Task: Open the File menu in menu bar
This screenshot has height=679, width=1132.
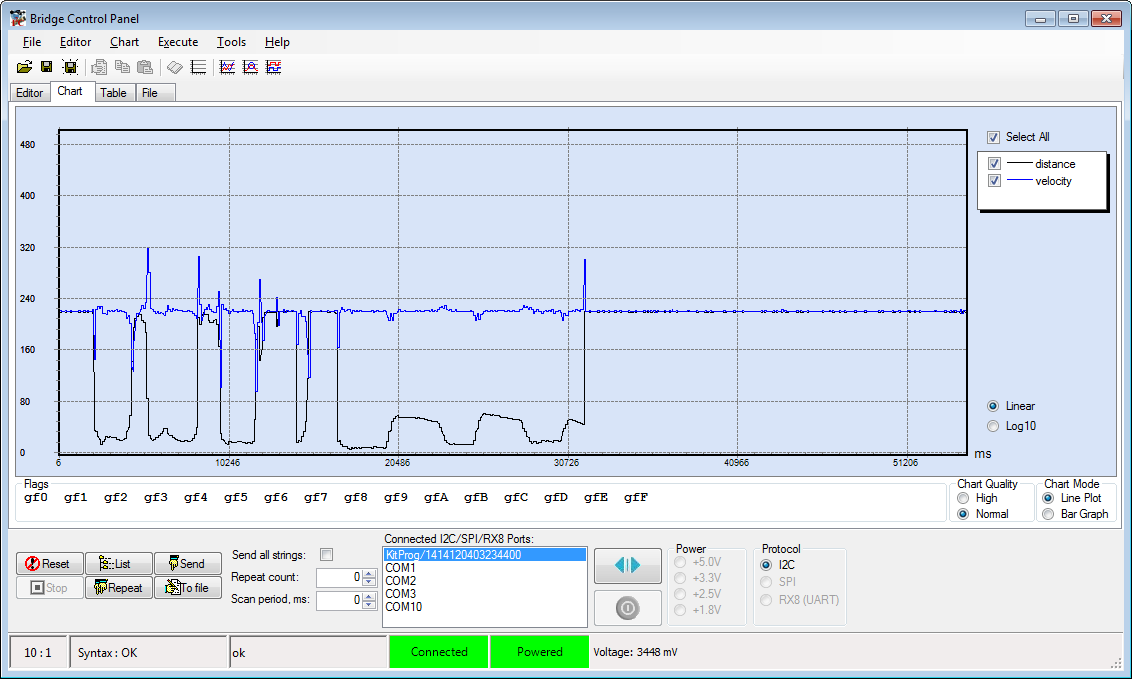Action: coord(32,42)
